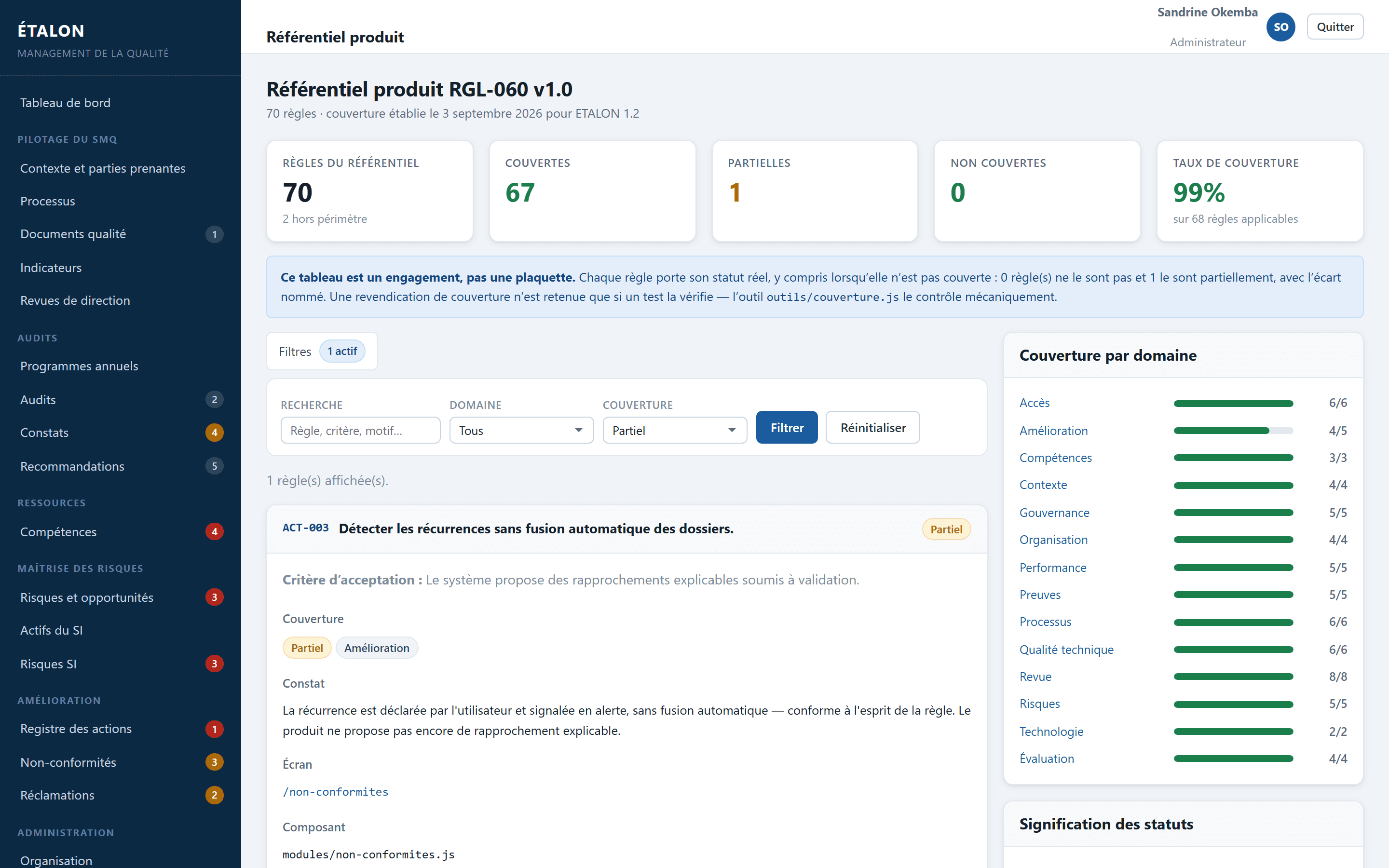The height and width of the screenshot is (868, 1389).
Task: Open Tableau de bord in sidebar
Action: click(x=121, y=103)
